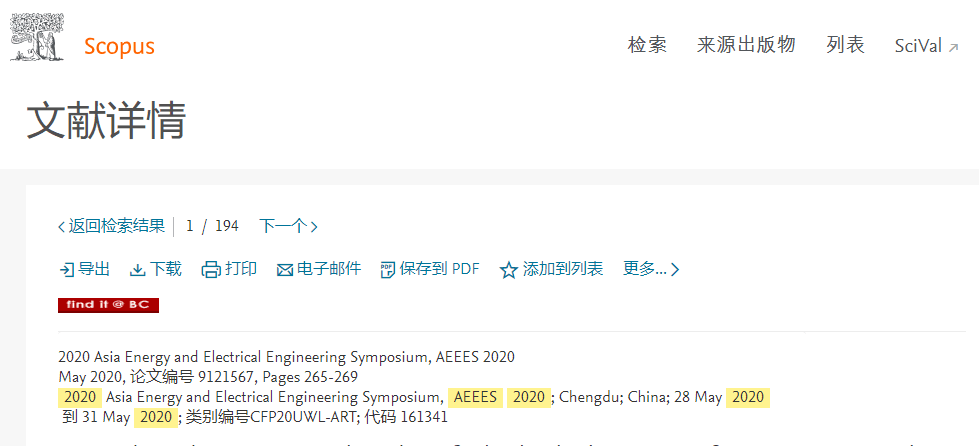The image size is (979, 446).
Task: Expand the 更多... options chevron
Action: tap(674, 270)
